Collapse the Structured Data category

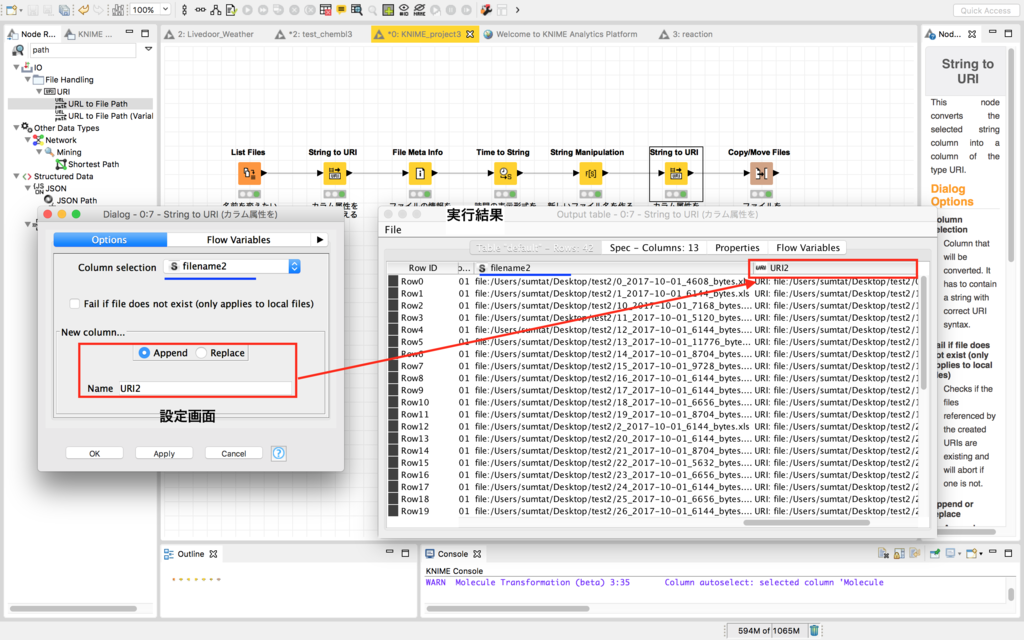click(x=16, y=176)
